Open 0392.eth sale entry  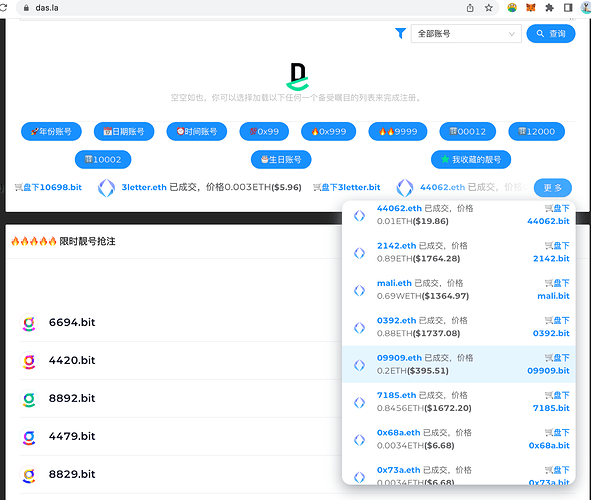[397, 320]
